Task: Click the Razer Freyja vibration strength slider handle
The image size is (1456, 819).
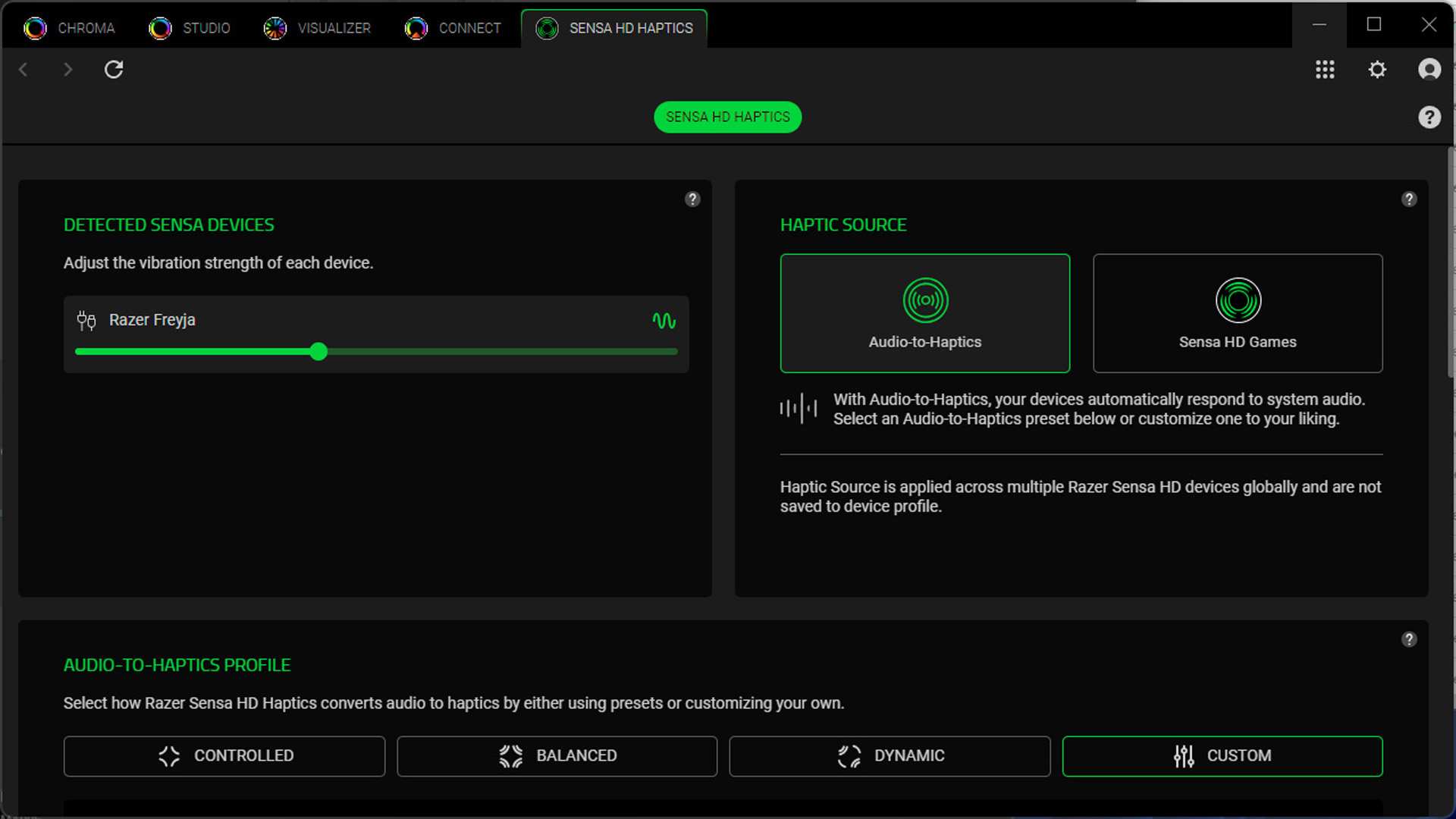Action: click(318, 351)
